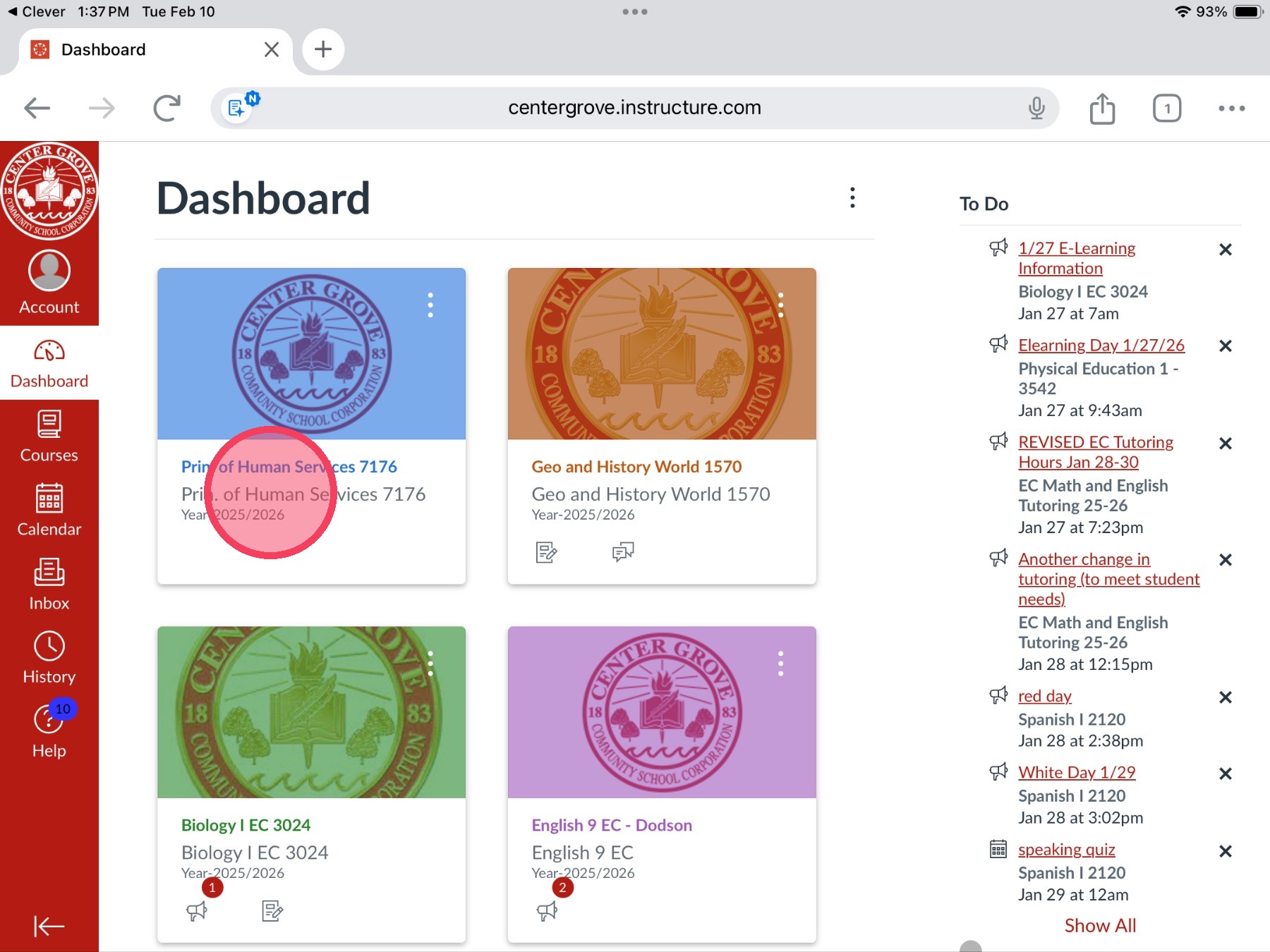Screen dimensions: 1270x952
Task: Open White Day 1/29 announcement
Action: tap(1077, 772)
